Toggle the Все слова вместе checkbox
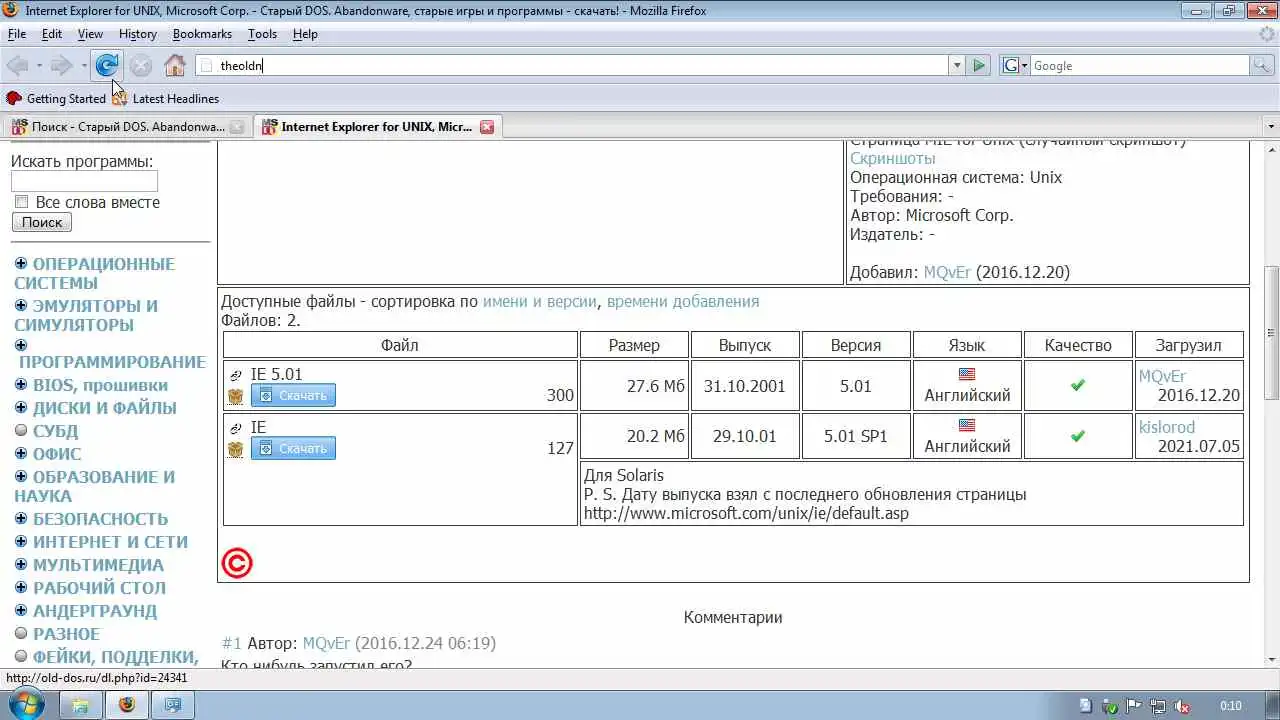Screen dimensions: 1280x720 [x=21, y=202]
